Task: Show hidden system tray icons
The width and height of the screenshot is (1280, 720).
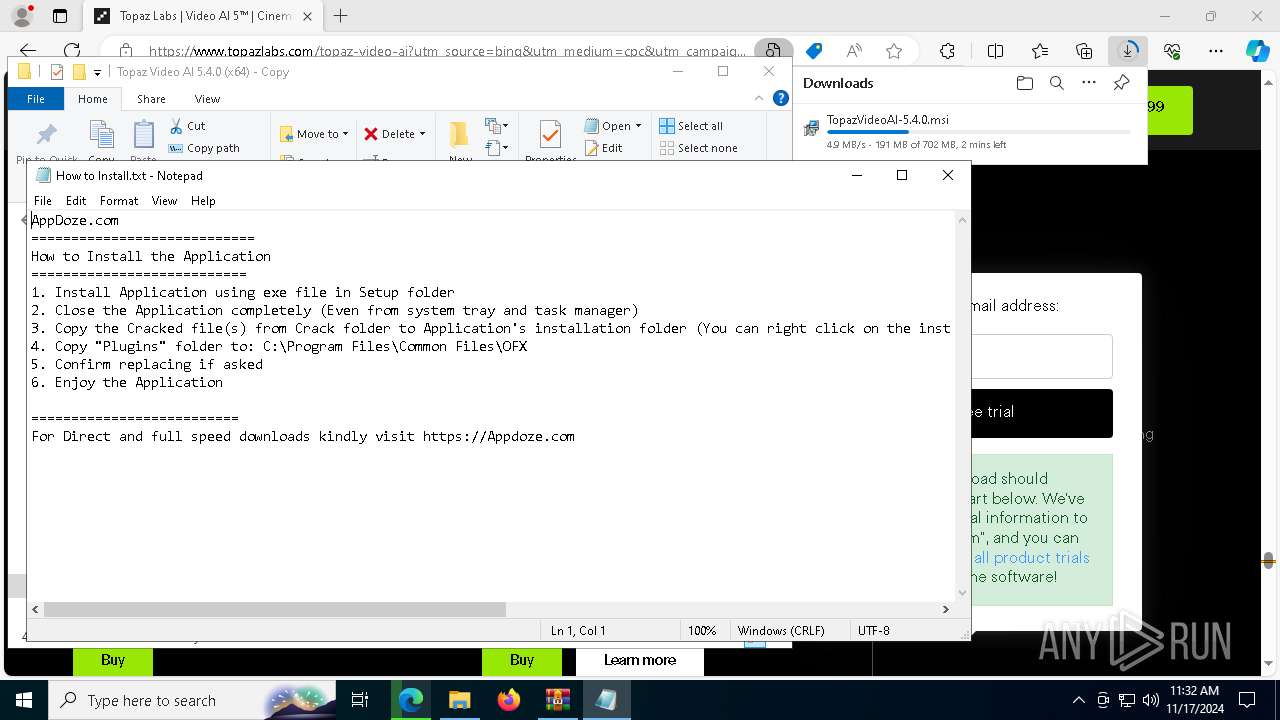Action: click(x=1078, y=700)
